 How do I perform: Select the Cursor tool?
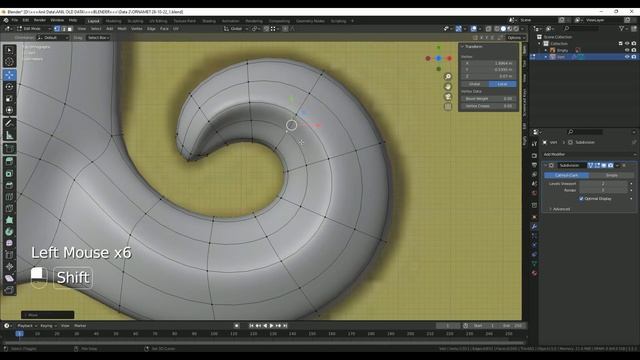pos(9,62)
